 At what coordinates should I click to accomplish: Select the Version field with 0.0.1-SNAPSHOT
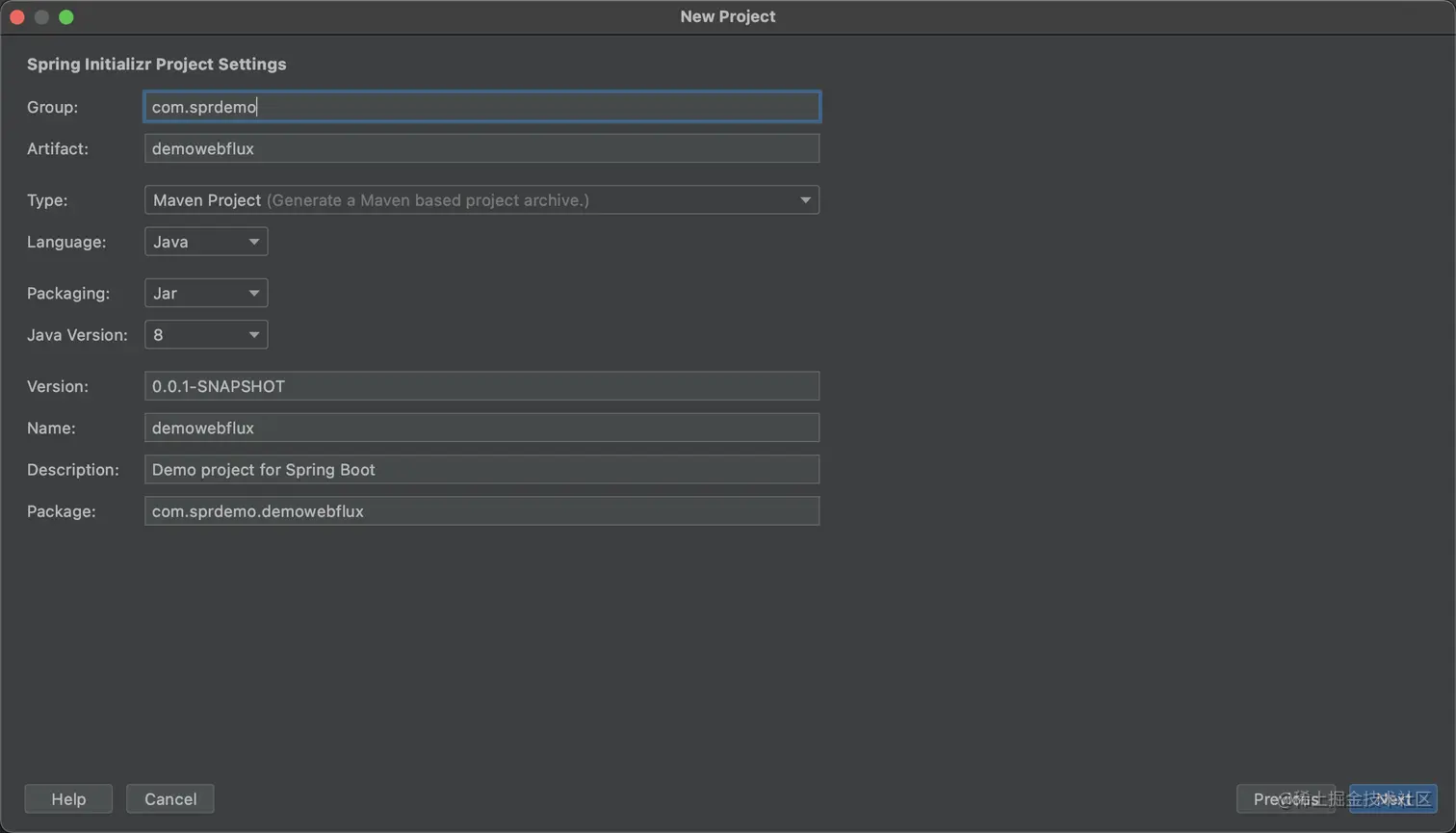[481, 386]
